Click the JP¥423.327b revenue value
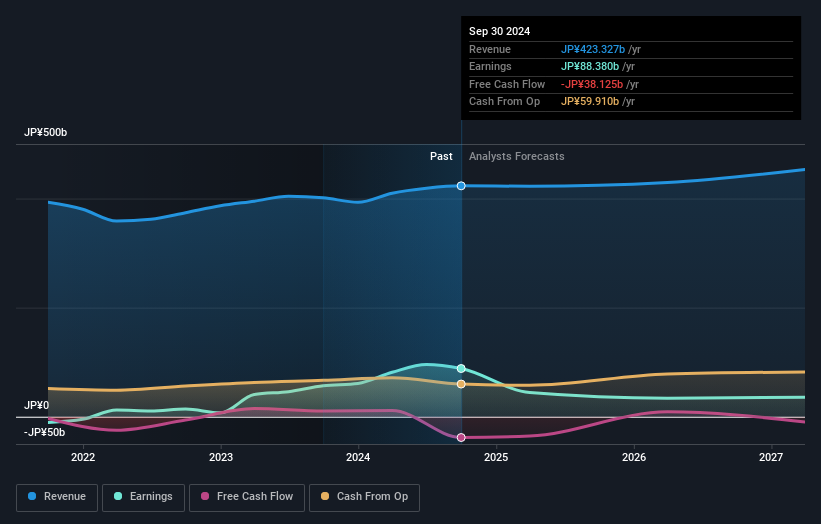This screenshot has height=524, width=821. pyautogui.click(x=593, y=49)
